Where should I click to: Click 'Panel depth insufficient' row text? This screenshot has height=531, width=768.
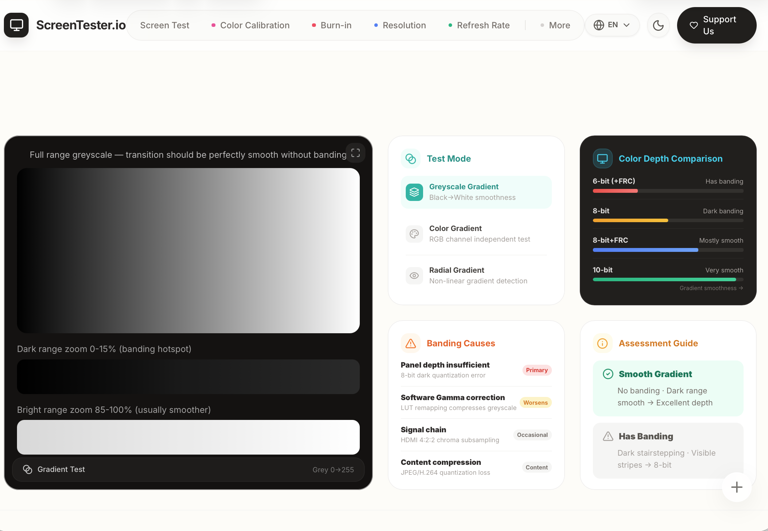click(445, 365)
